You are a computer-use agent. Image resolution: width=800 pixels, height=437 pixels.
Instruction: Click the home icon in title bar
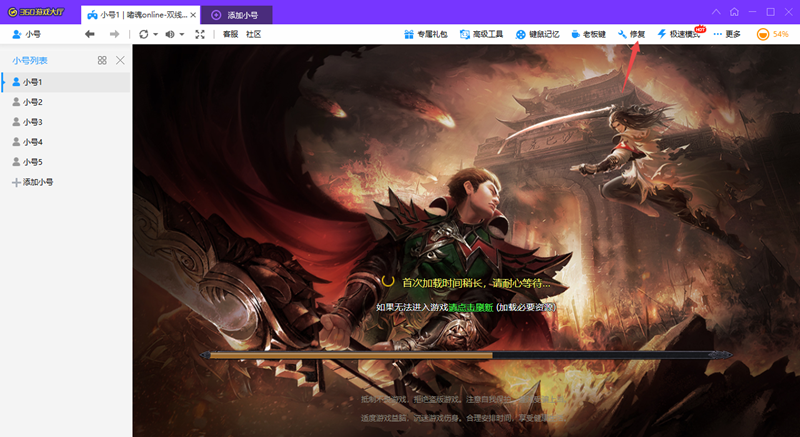point(734,12)
